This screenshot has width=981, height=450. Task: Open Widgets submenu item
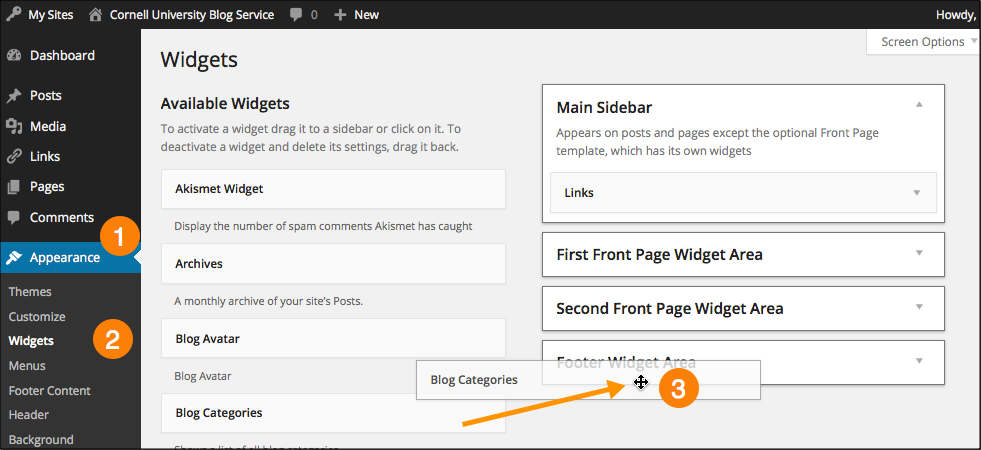click(31, 341)
